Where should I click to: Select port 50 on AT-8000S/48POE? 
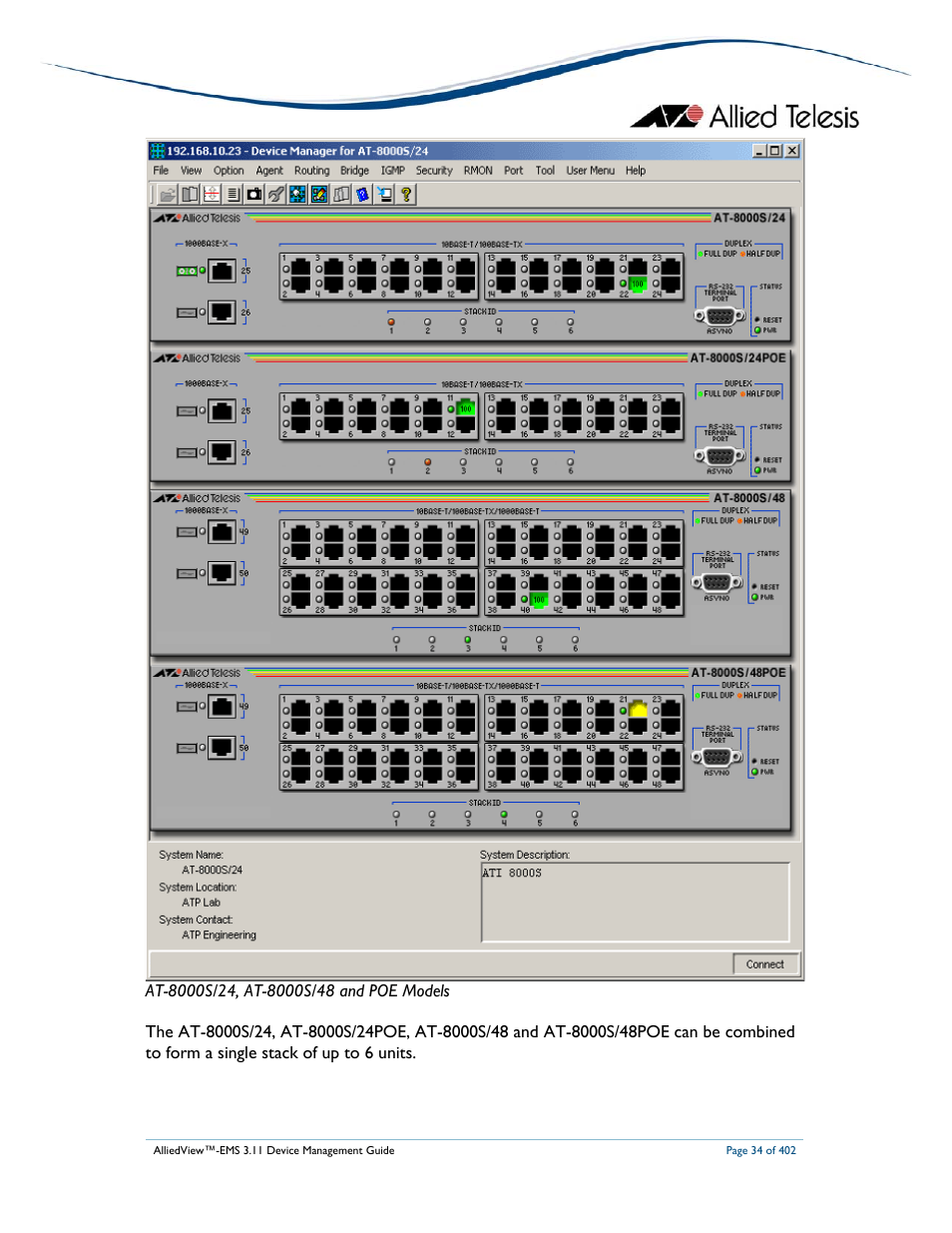223,748
